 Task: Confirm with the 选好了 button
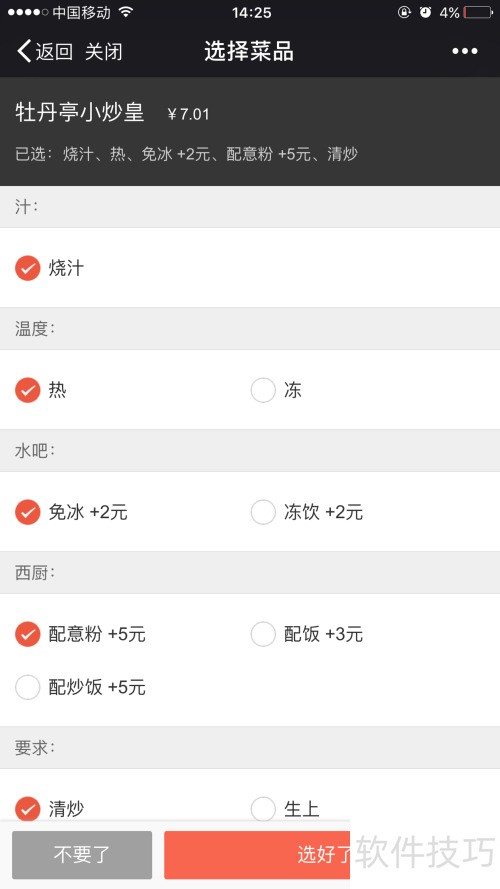point(324,854)
